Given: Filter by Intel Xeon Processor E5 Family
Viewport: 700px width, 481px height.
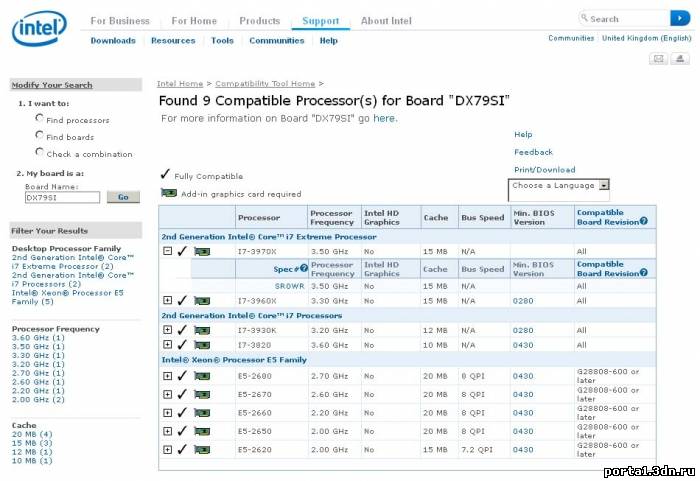Looking at the screenshot, I should click(x=67, y=297).
